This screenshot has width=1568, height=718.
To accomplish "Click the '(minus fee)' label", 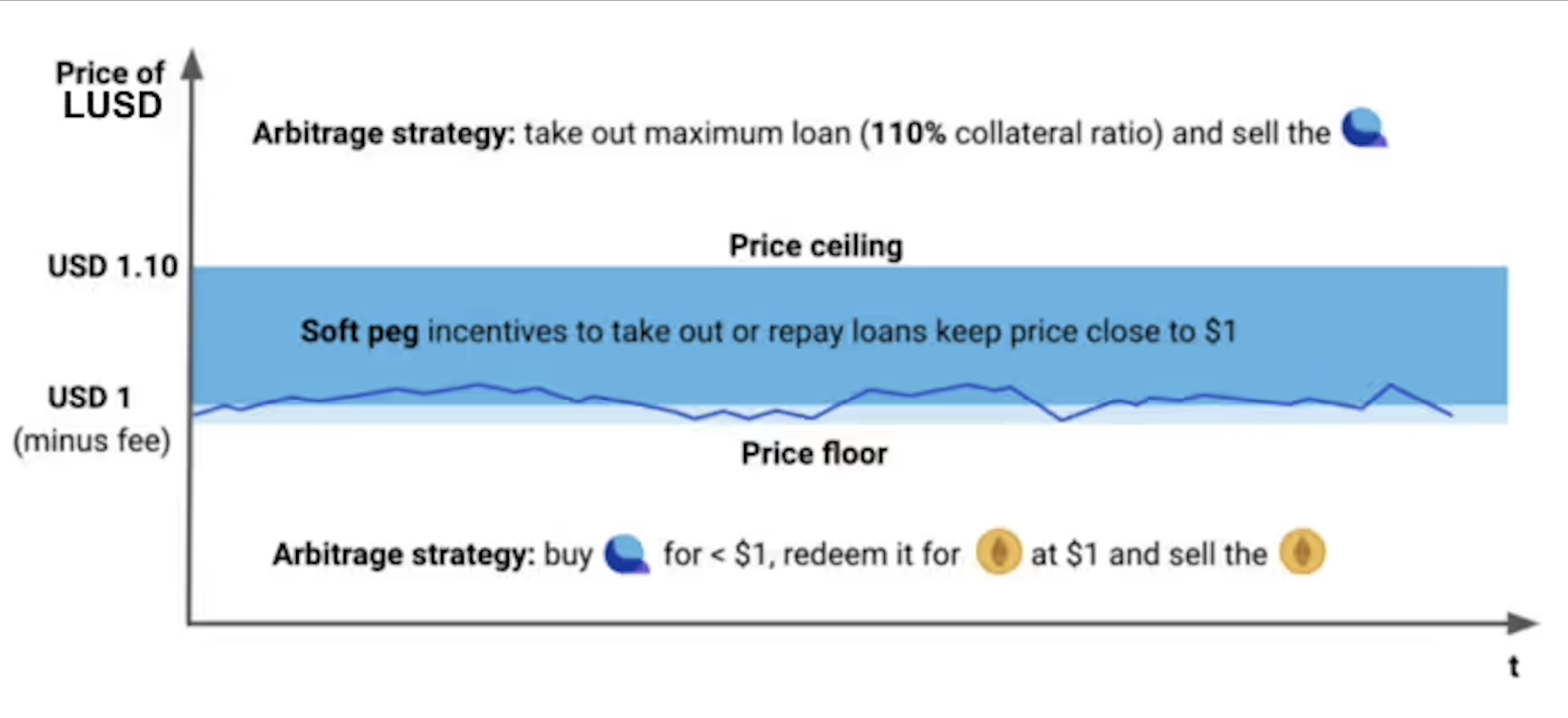I will (92, 441).
